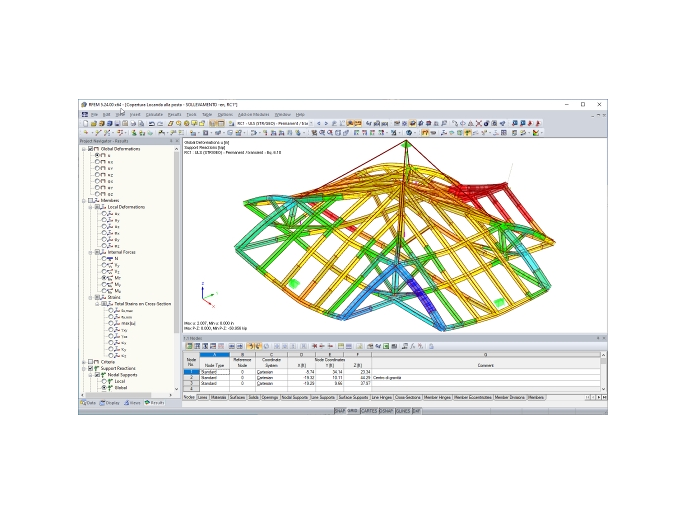This screenshot has width=686, height=514.
Task: Switch to the Nodal Supports table tab
Action: (x=294, y=398)
